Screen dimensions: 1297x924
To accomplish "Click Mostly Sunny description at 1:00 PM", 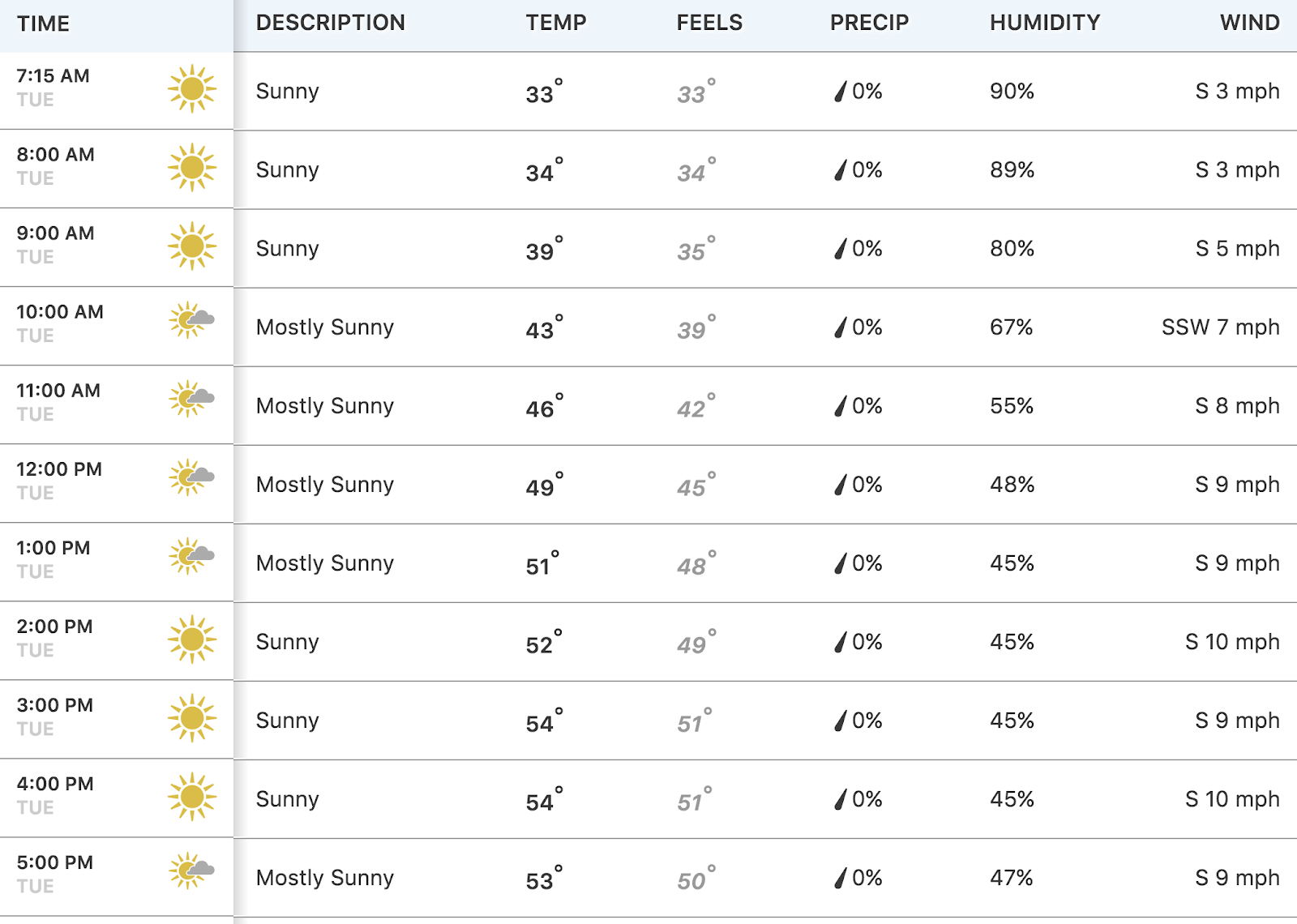I will pos(325,563).
